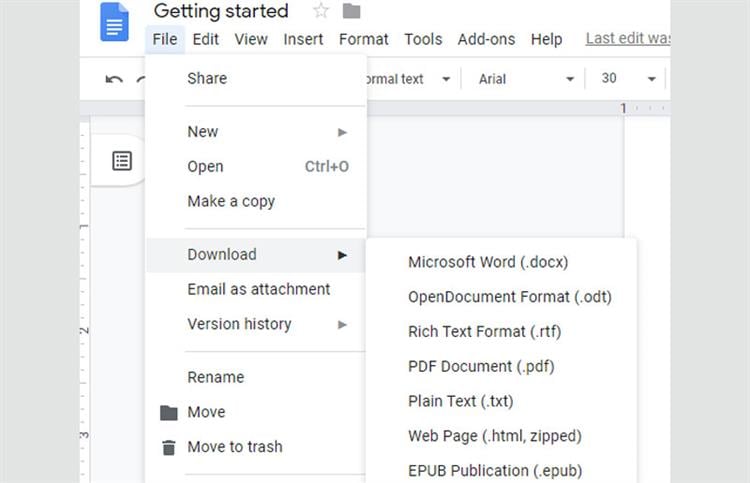
Task: Choose Rename from the File menu
Action: point(256,377)
